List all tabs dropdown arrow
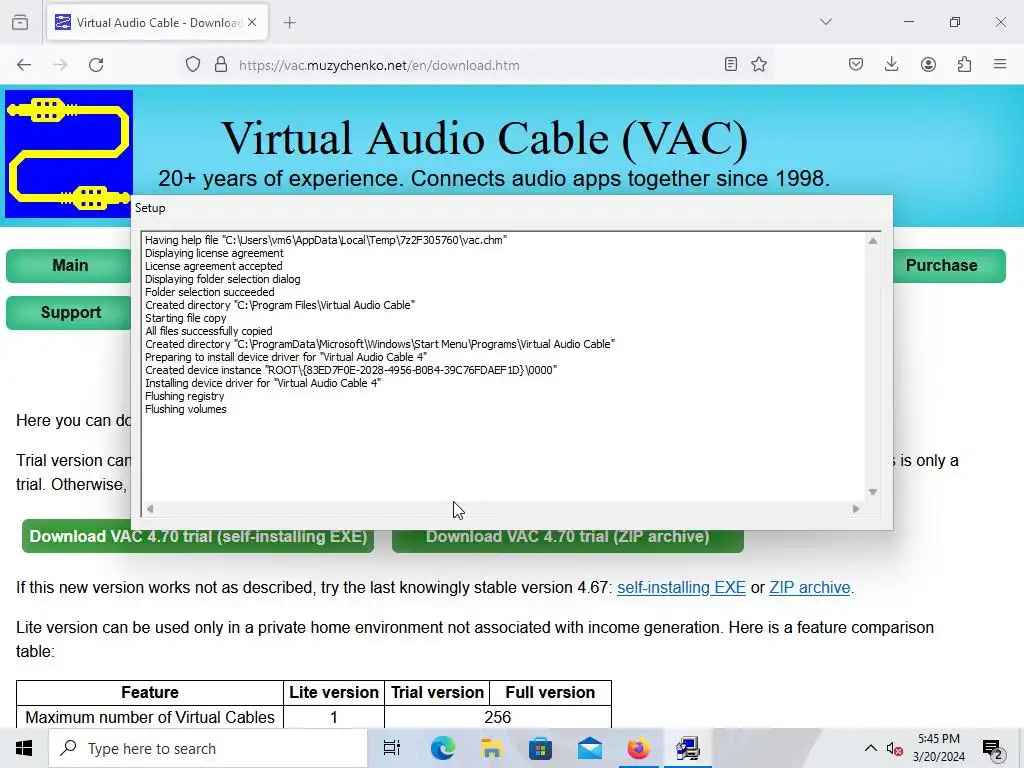 coord(826,22)
